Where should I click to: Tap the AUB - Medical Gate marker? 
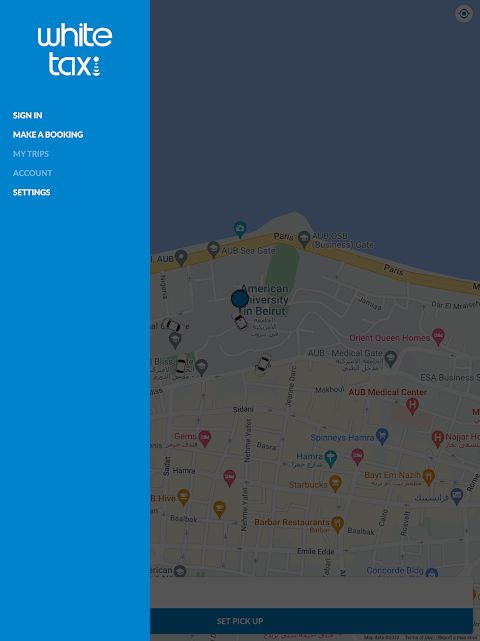point(390,359)
